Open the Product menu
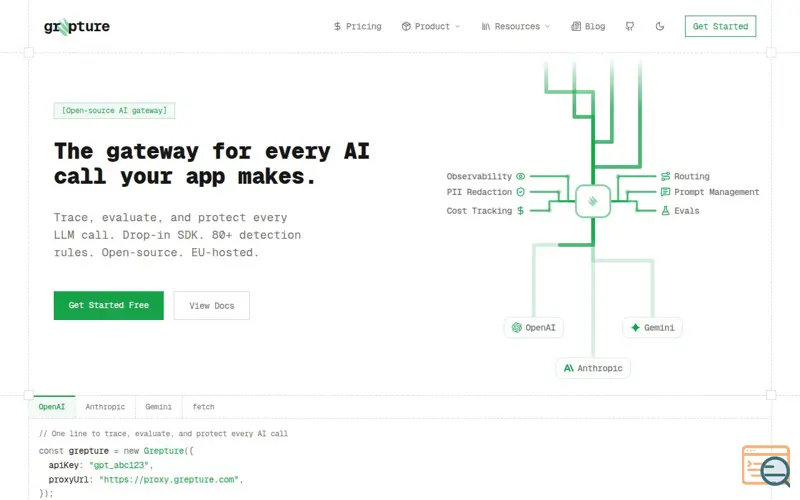 [x=431, y=27]
